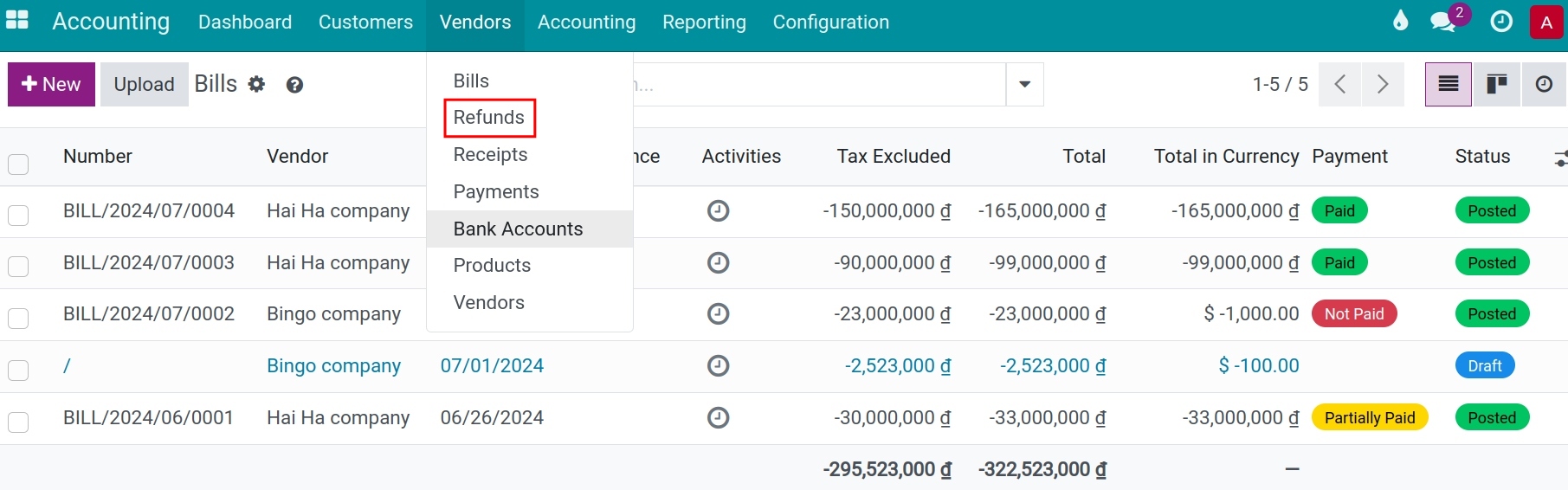Sort by the Total in Currency header
This screenshot has width=1568, height=490.
(x=1226, y=157)
